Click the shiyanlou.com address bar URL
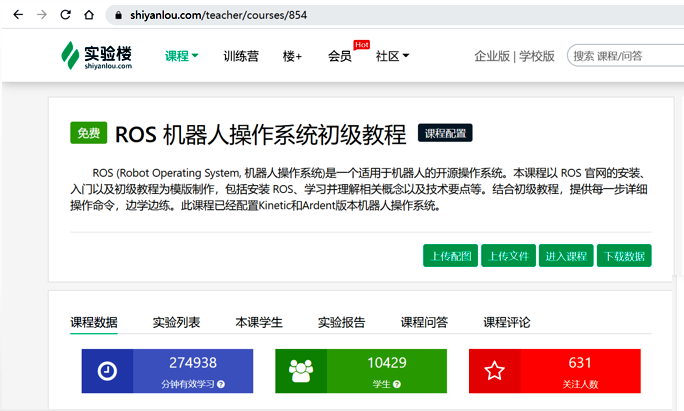Image resolution: width=684 pixels, height=411 pixels. 218,15
